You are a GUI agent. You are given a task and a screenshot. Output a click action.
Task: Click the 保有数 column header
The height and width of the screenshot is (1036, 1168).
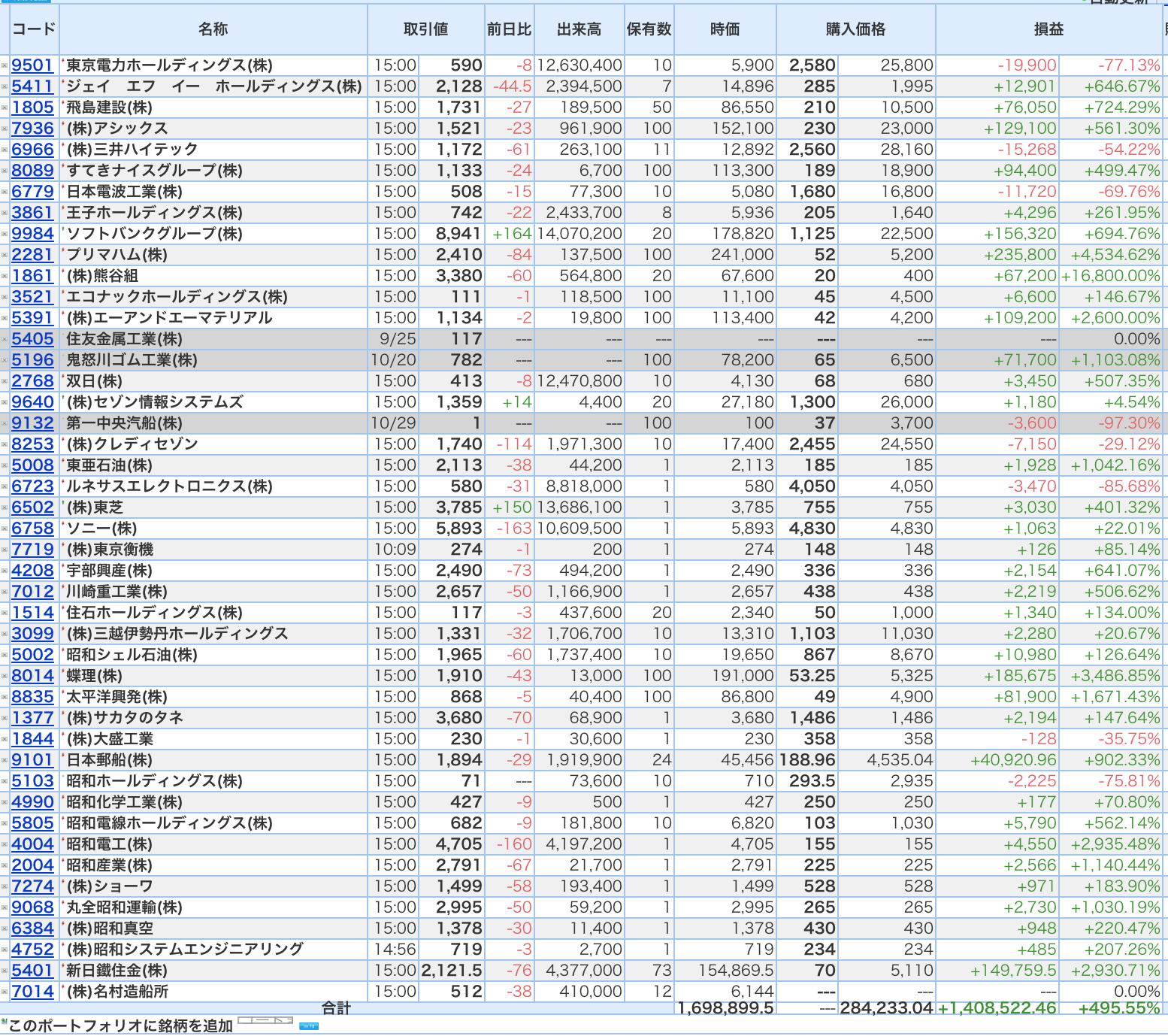[649, 29]
